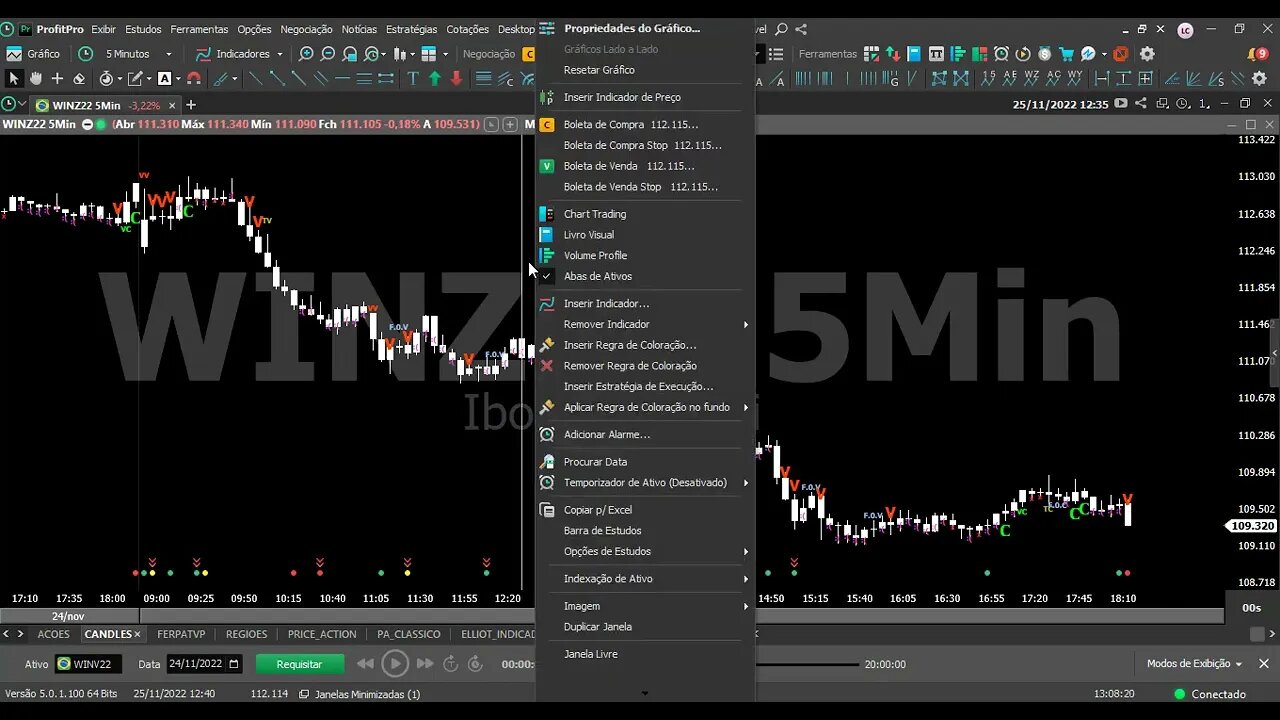Click the replay play button
Viewport: 1280px width, 720px height.
(x=395, y=663)
